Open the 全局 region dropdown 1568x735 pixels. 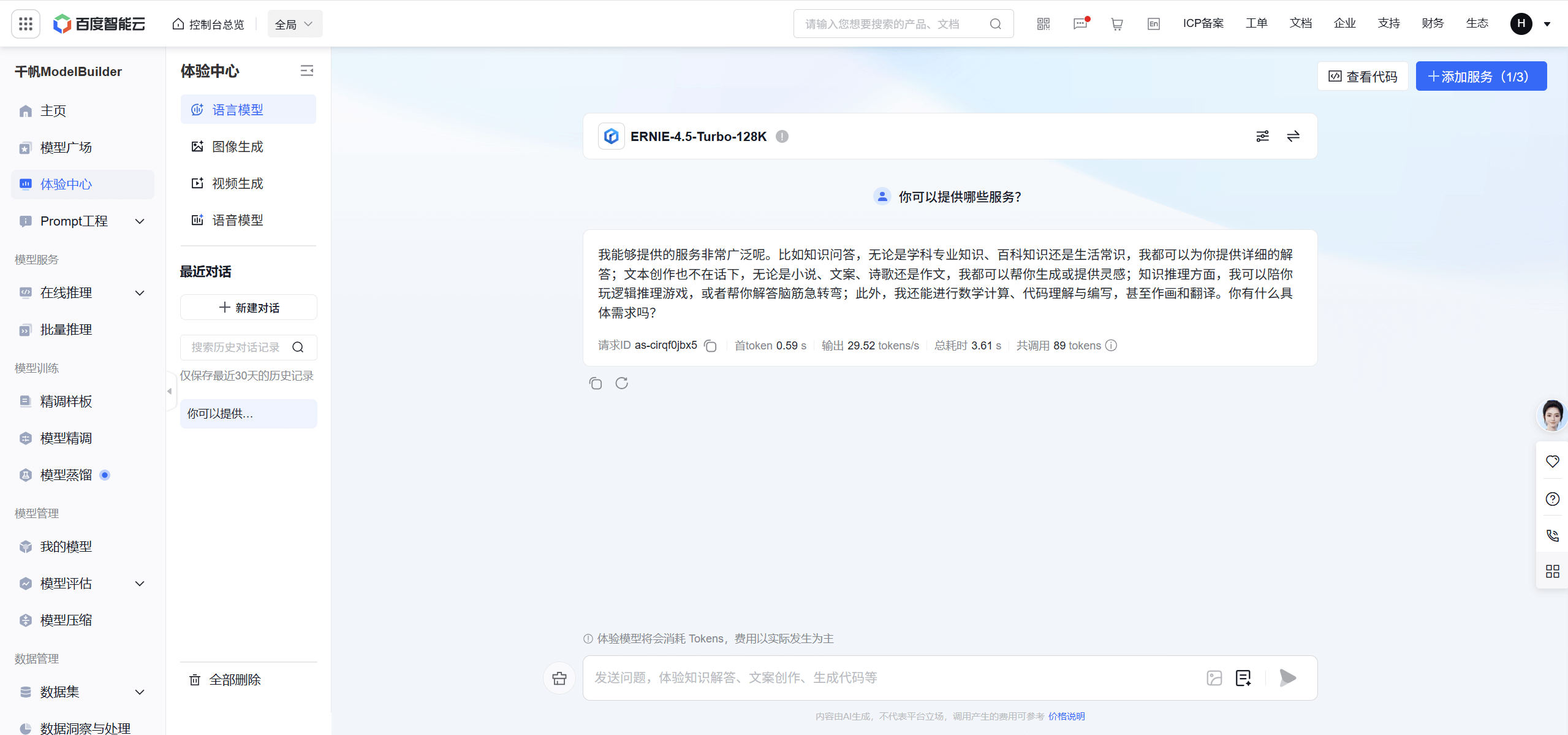(x=294, y=23)
